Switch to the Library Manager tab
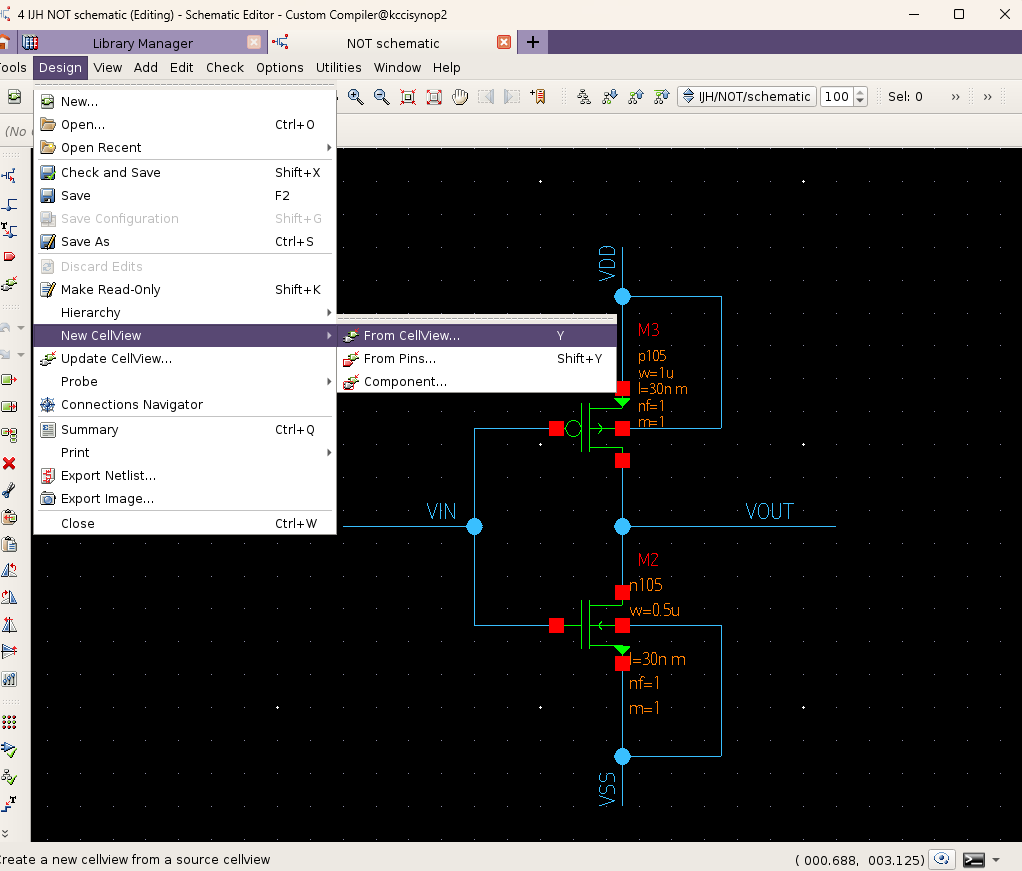 click(x=143, y=43)
